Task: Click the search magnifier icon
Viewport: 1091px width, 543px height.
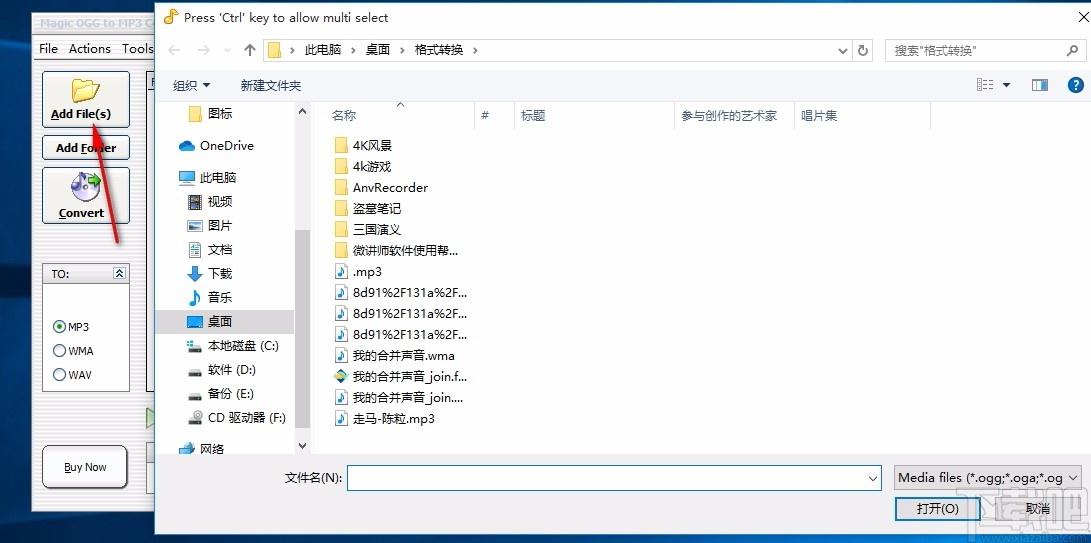Action: coord(1072,50)
